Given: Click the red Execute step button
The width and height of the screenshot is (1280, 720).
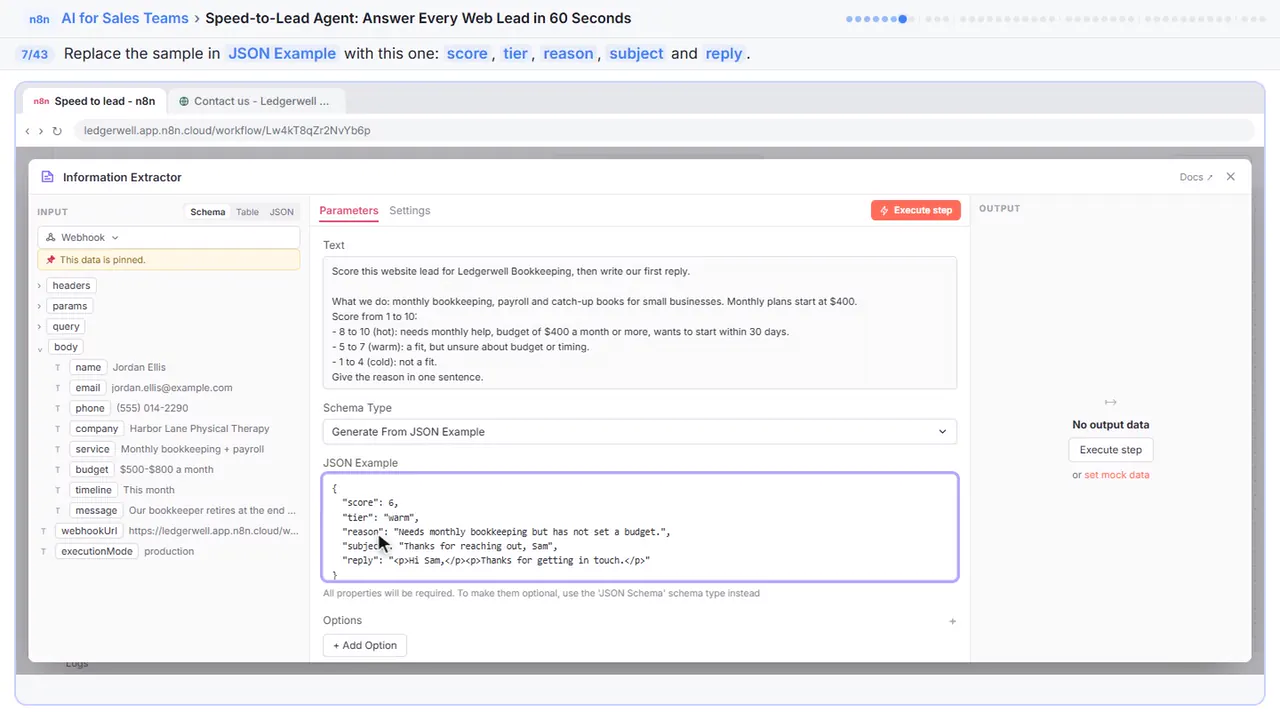Looking at the screenshot, I should pos(916,211).
